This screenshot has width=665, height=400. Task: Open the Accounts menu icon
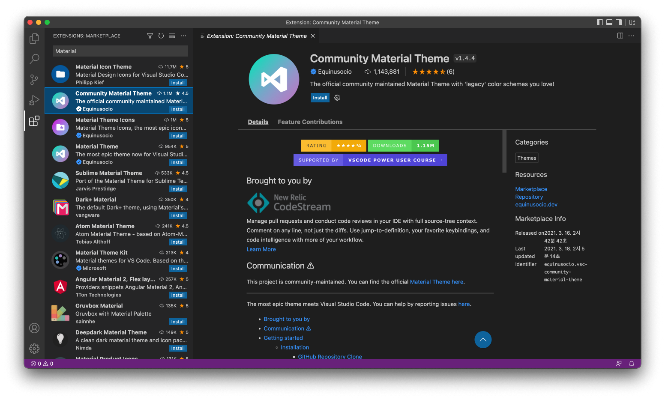pos(34,328)
